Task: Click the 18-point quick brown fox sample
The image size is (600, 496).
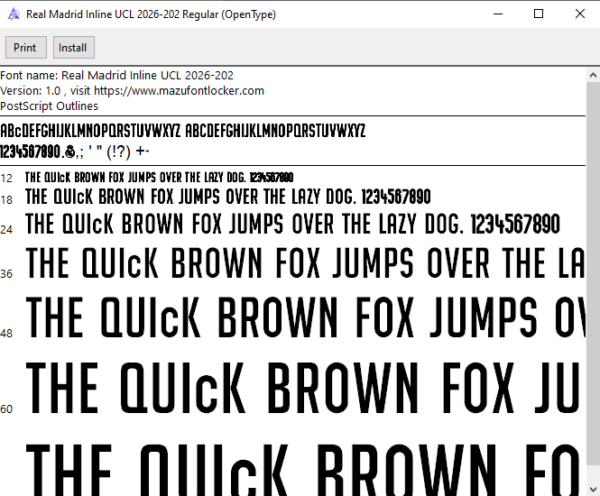Action: point(228,197)
